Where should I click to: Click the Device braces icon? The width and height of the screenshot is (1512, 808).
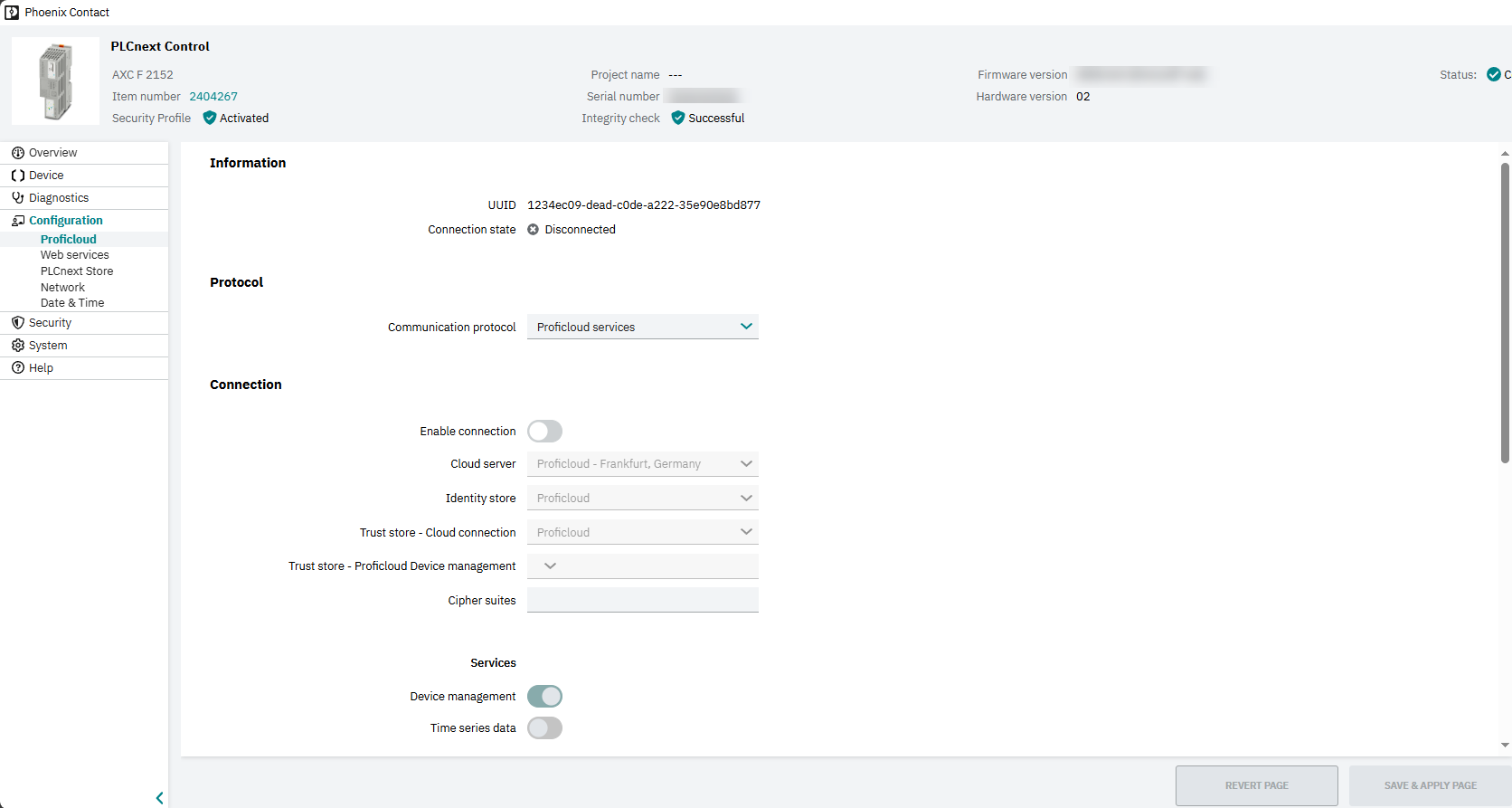click(x=17, y=176)
